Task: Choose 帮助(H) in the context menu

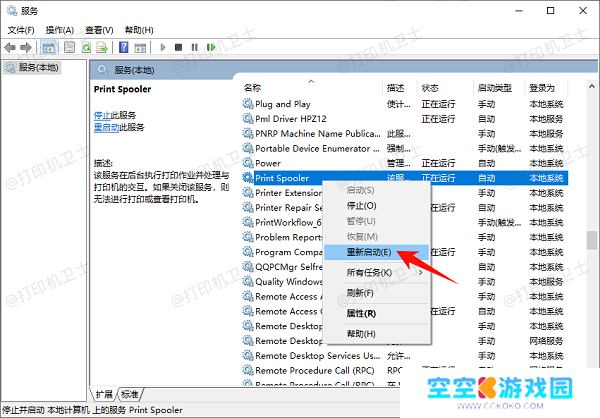Action: click(x=377, y=334)
